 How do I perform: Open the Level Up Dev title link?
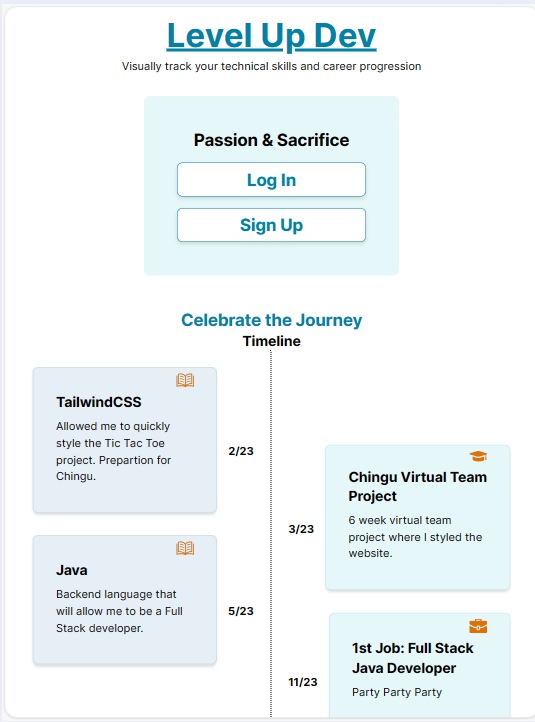(x=272, y=35)
